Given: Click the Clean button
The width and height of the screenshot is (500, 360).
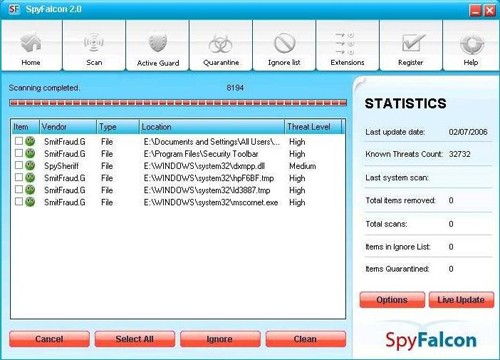Looking at the screenshot, I should (x=306, y=339).
